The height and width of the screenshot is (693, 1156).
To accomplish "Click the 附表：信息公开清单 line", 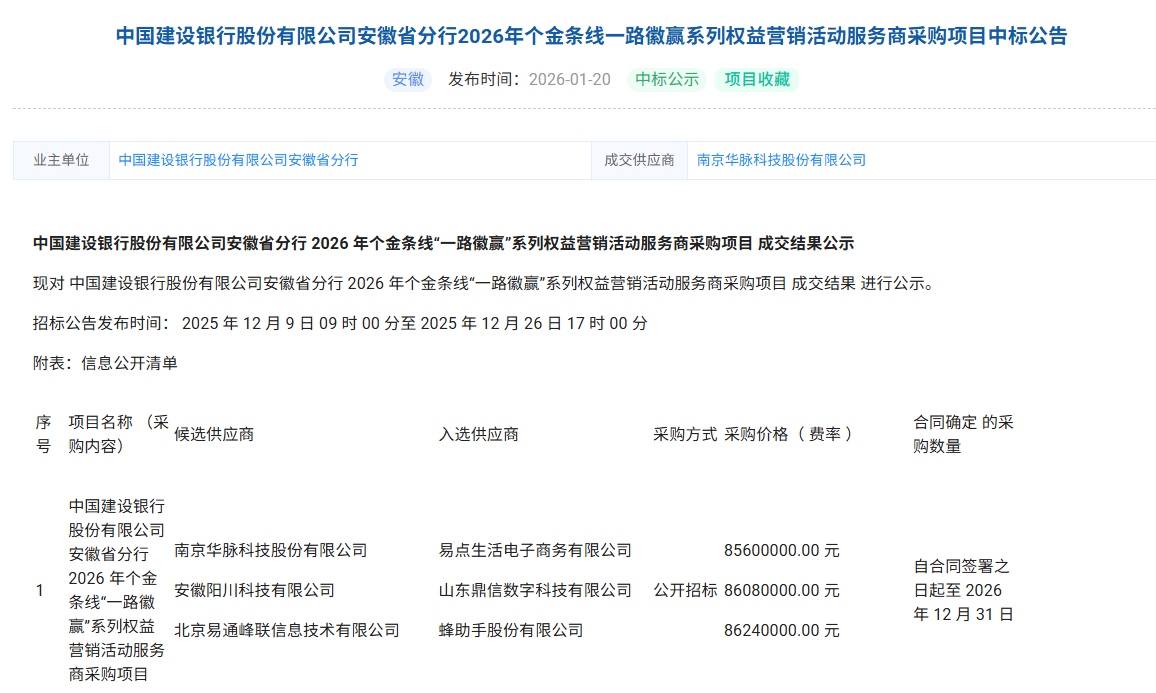I will 105,363.
